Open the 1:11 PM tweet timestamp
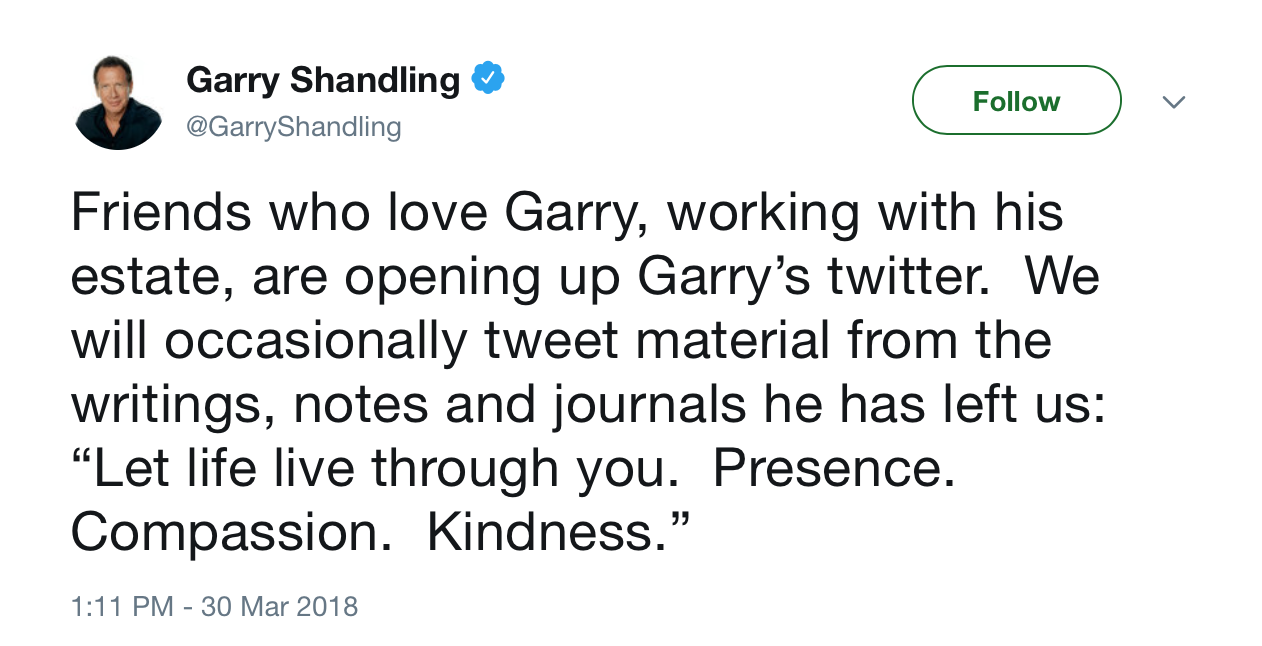This screenshot has height=646, width=1262. 122,606
